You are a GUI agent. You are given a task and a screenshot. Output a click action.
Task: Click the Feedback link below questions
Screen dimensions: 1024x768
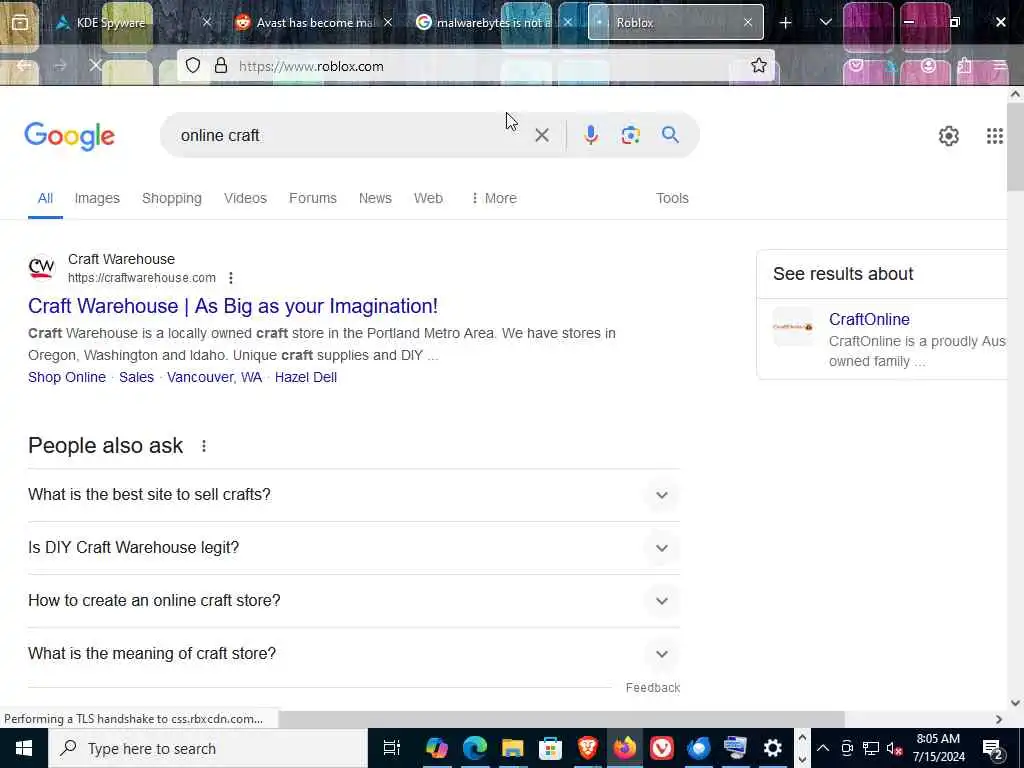652,688
